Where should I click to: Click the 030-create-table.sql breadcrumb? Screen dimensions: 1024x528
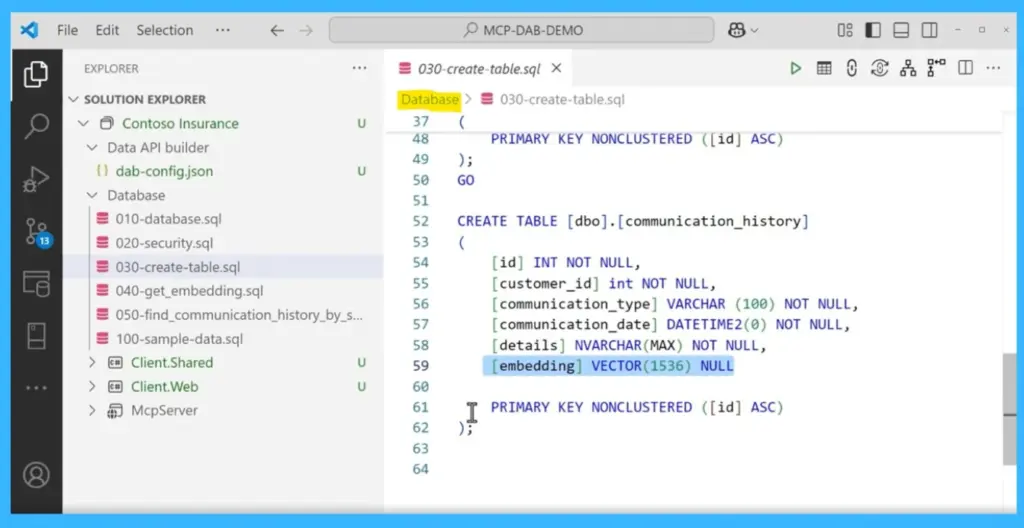point(562,100)
